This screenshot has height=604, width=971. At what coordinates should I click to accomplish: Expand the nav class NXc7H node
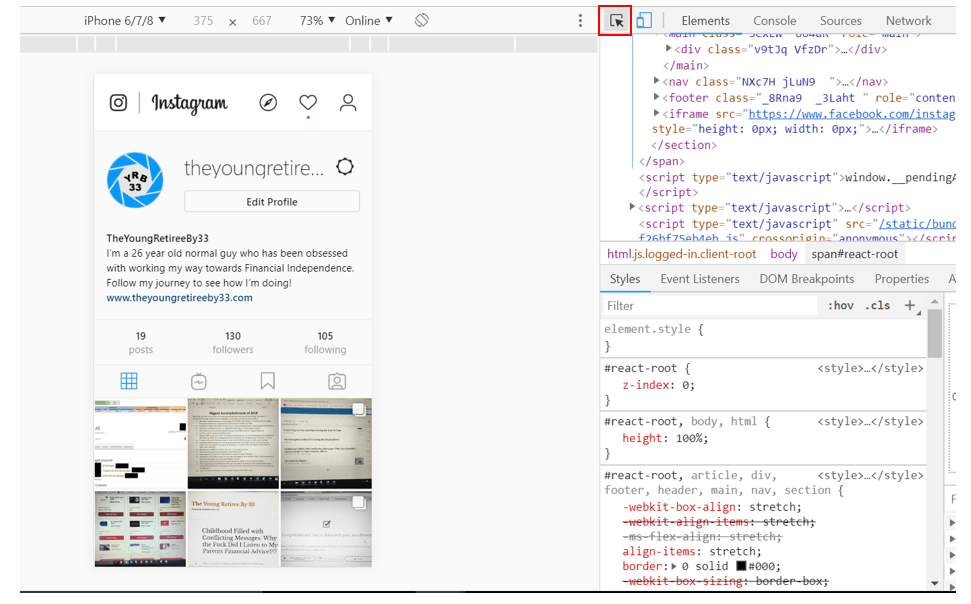(656, 81)
